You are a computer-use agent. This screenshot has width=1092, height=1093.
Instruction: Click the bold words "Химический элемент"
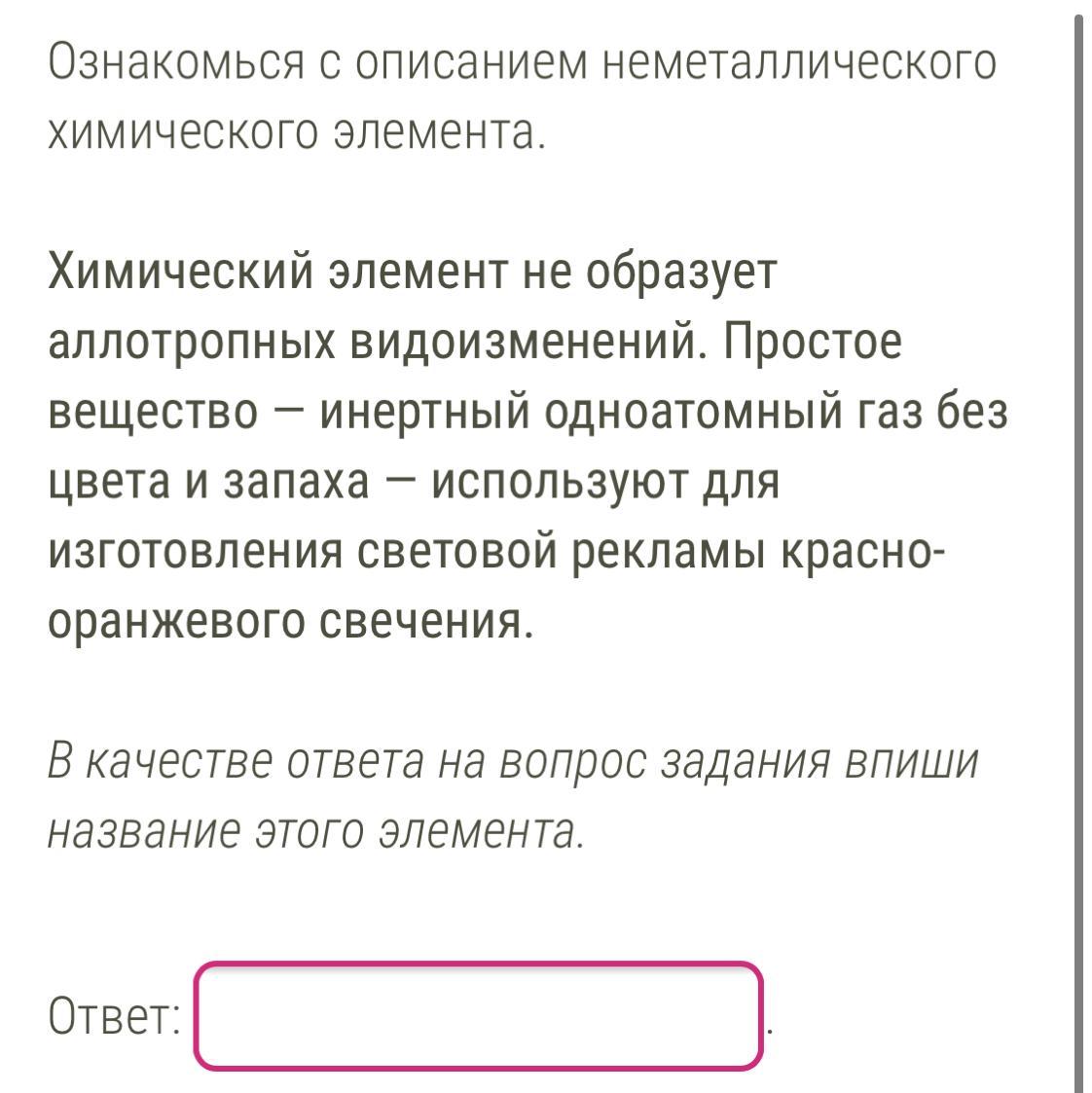(280, 273)
